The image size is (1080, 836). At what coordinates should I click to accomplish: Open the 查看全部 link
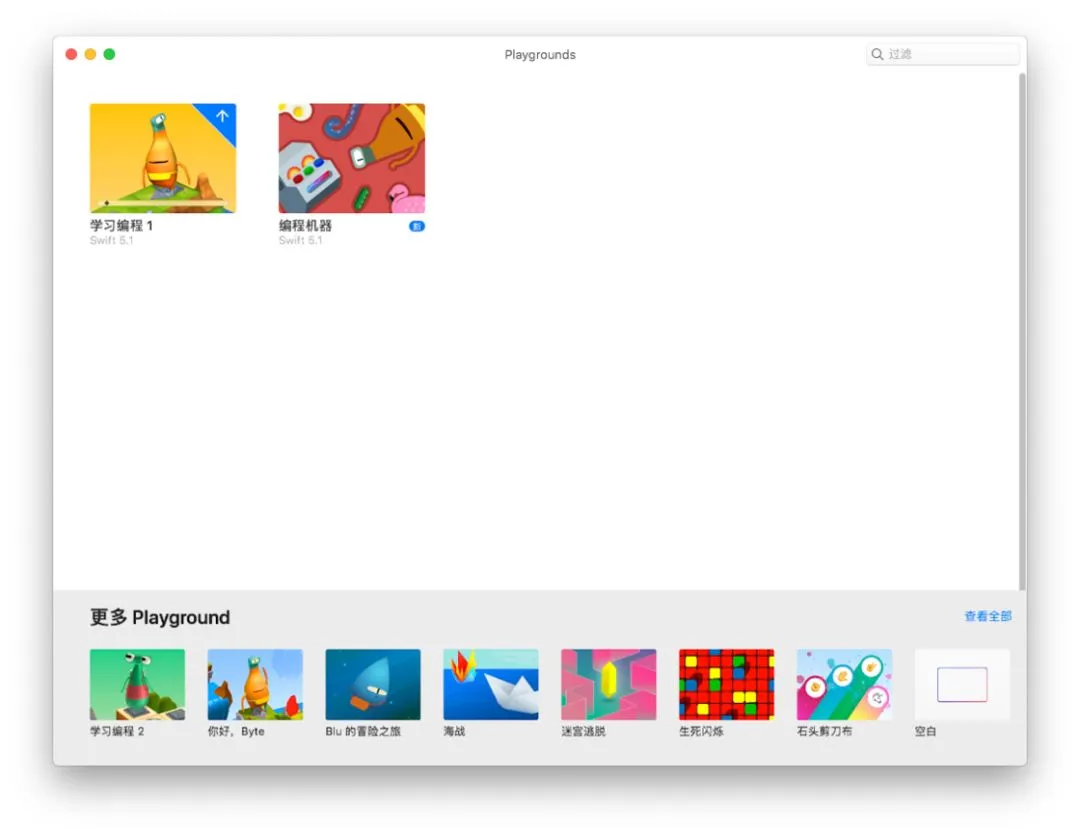click(x=988, y=616)
